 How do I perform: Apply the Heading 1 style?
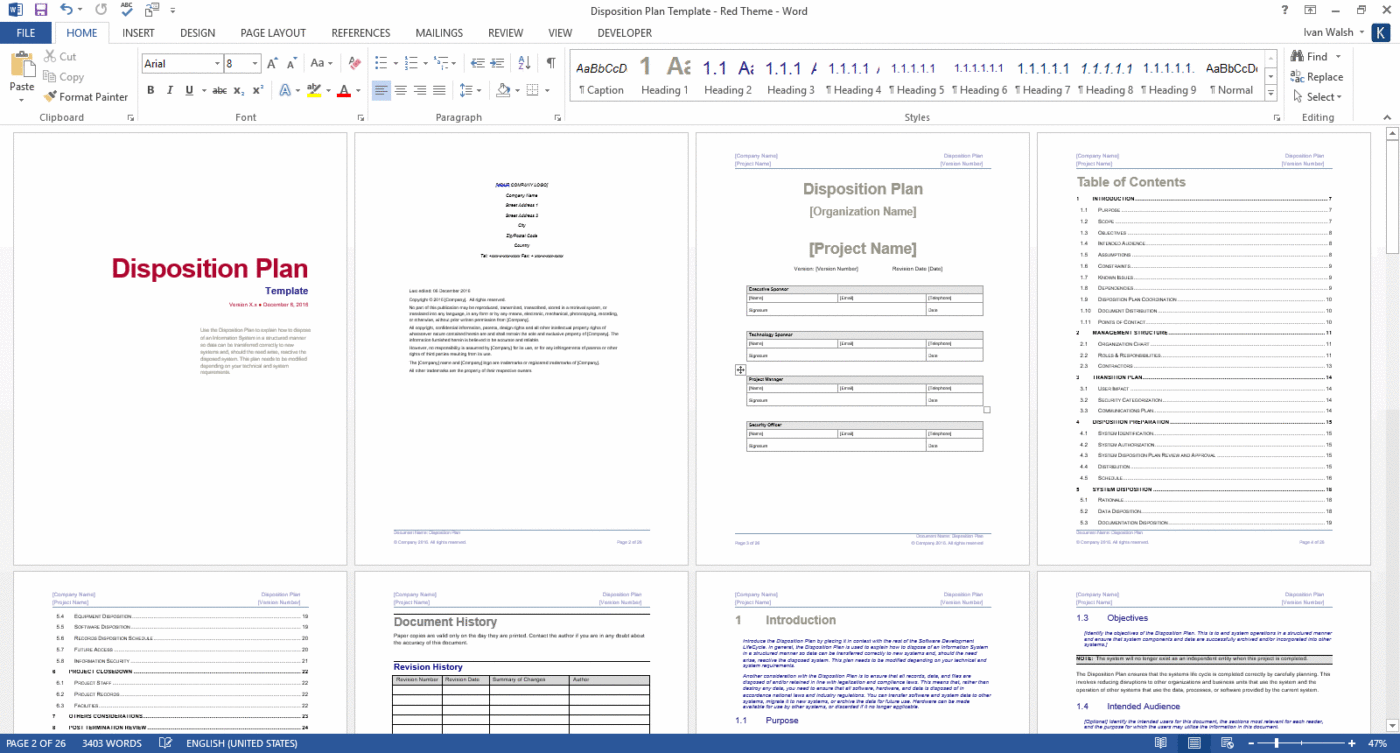click(664, 76)
